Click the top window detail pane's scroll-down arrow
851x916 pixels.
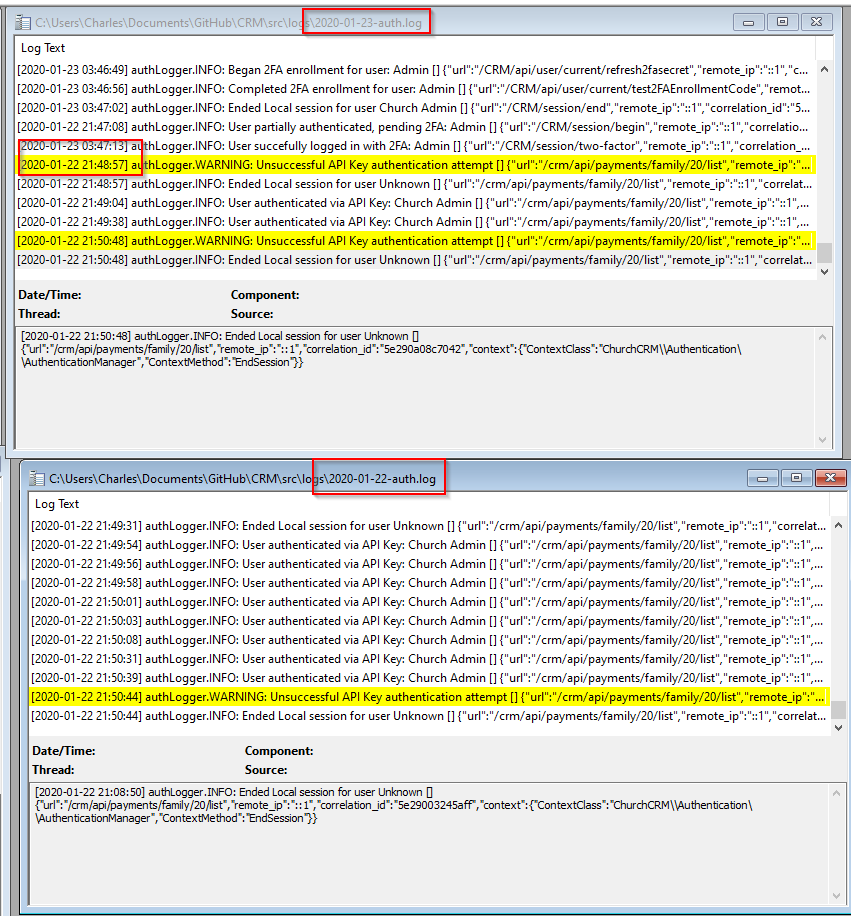tap(822, 440)
